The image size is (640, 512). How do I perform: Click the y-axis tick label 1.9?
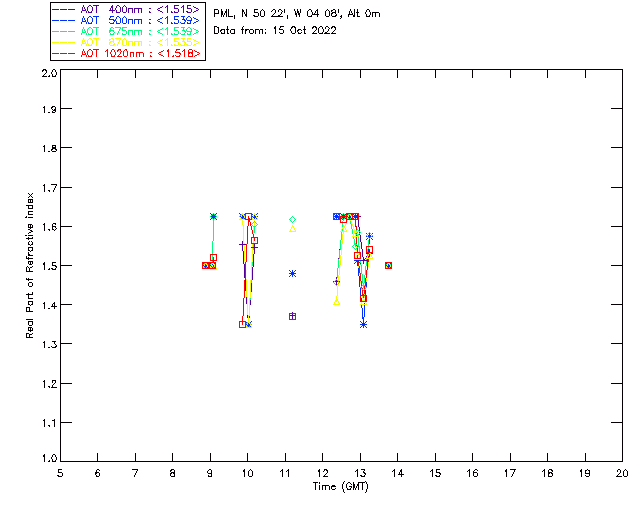pos(49,109)
